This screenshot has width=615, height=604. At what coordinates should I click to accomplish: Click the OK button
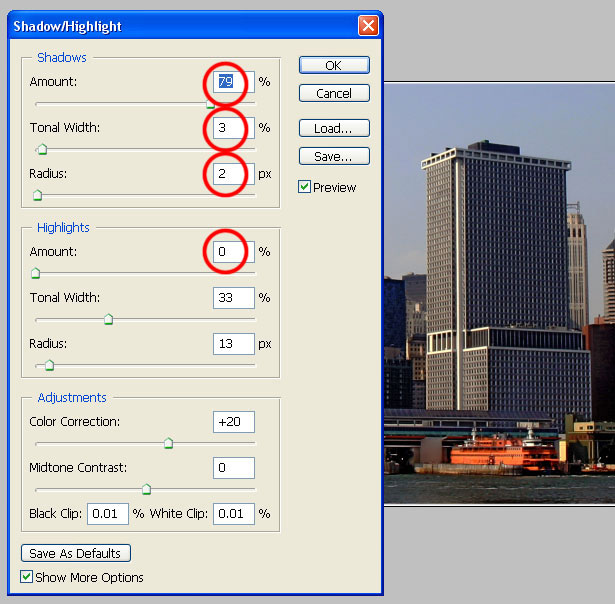(x=334, y=65)
